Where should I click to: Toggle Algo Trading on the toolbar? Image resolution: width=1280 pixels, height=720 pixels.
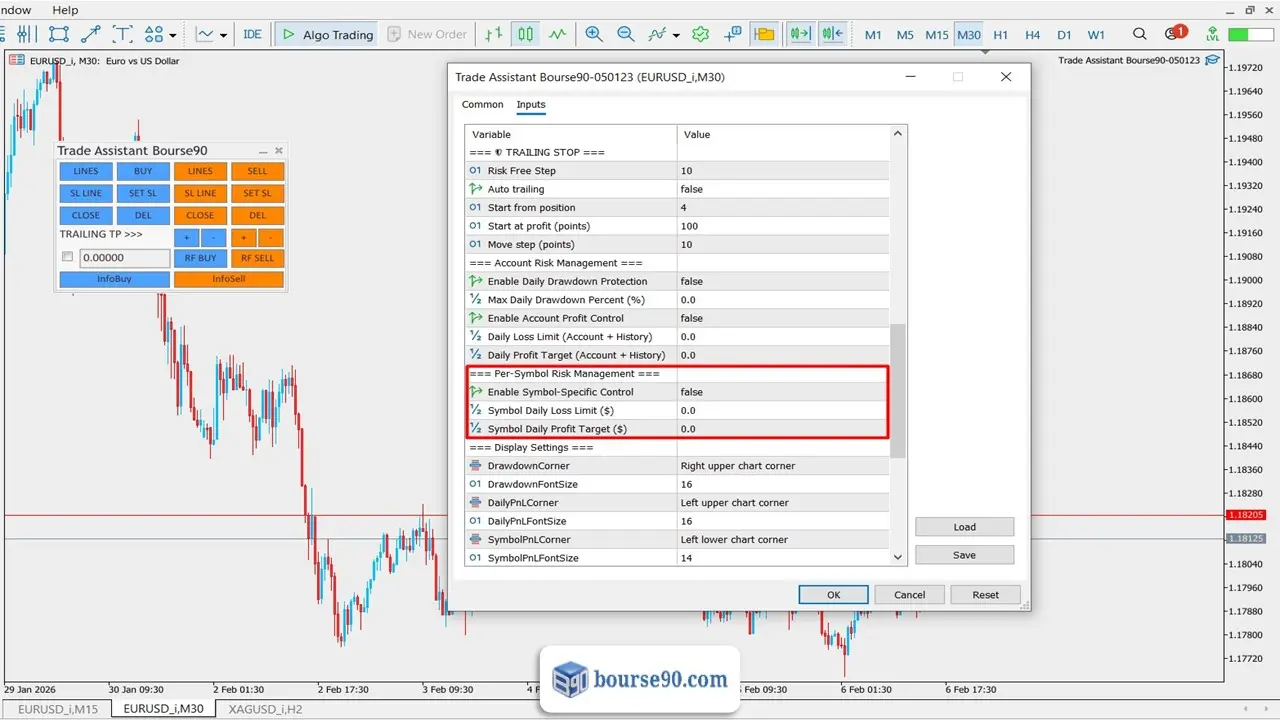tap(327, 34)
